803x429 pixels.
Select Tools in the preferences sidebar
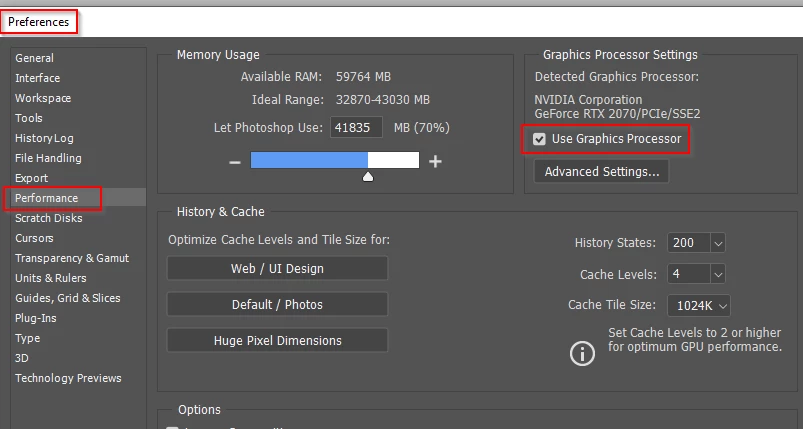pos(29,118)
